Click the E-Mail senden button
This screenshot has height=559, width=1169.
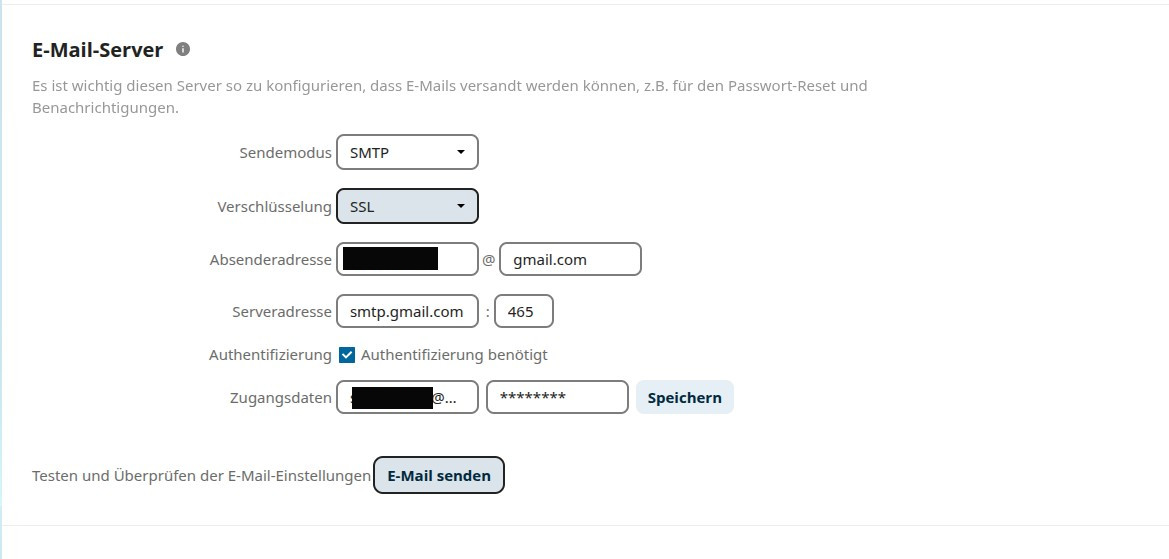click(439, 476)
